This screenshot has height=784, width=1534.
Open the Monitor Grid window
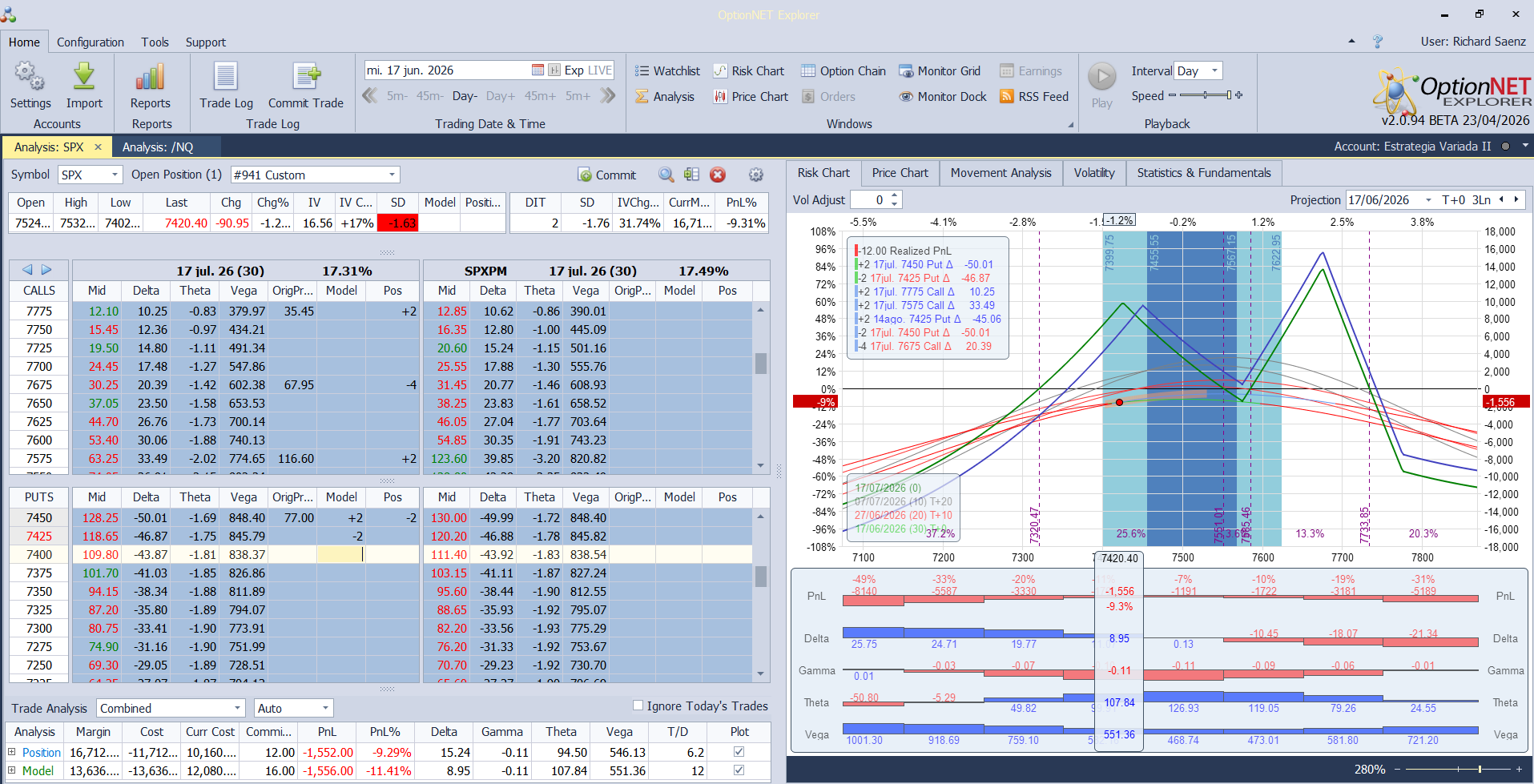pos(940,70)
